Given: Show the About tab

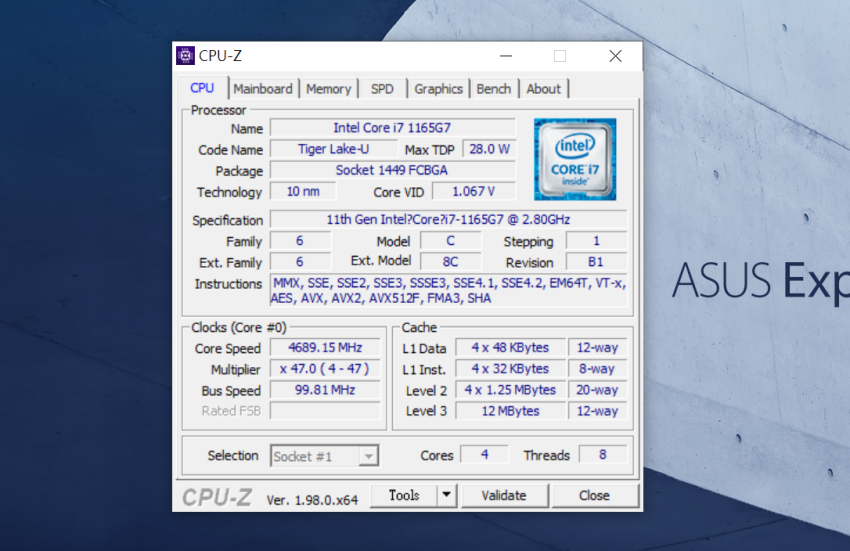Looking at the screenshot, I should click(543, 89).
